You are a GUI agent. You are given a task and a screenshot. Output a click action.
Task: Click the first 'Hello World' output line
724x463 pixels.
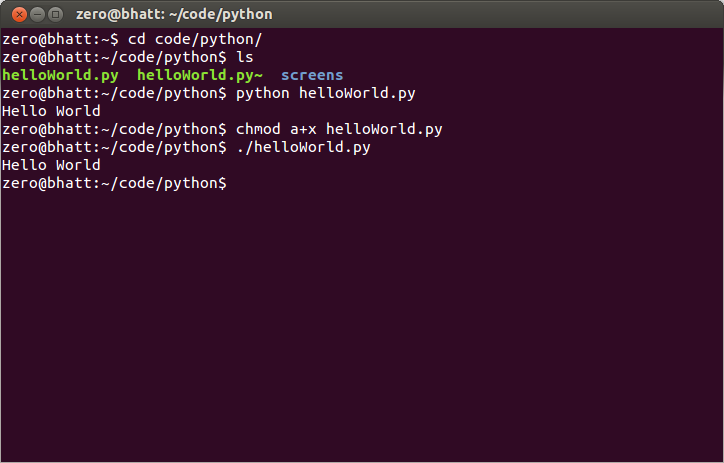(51, 111)
